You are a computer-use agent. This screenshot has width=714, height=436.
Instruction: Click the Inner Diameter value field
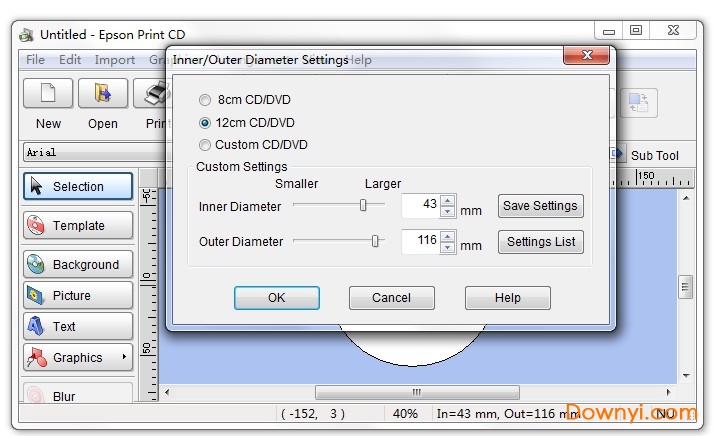(421, 205)
